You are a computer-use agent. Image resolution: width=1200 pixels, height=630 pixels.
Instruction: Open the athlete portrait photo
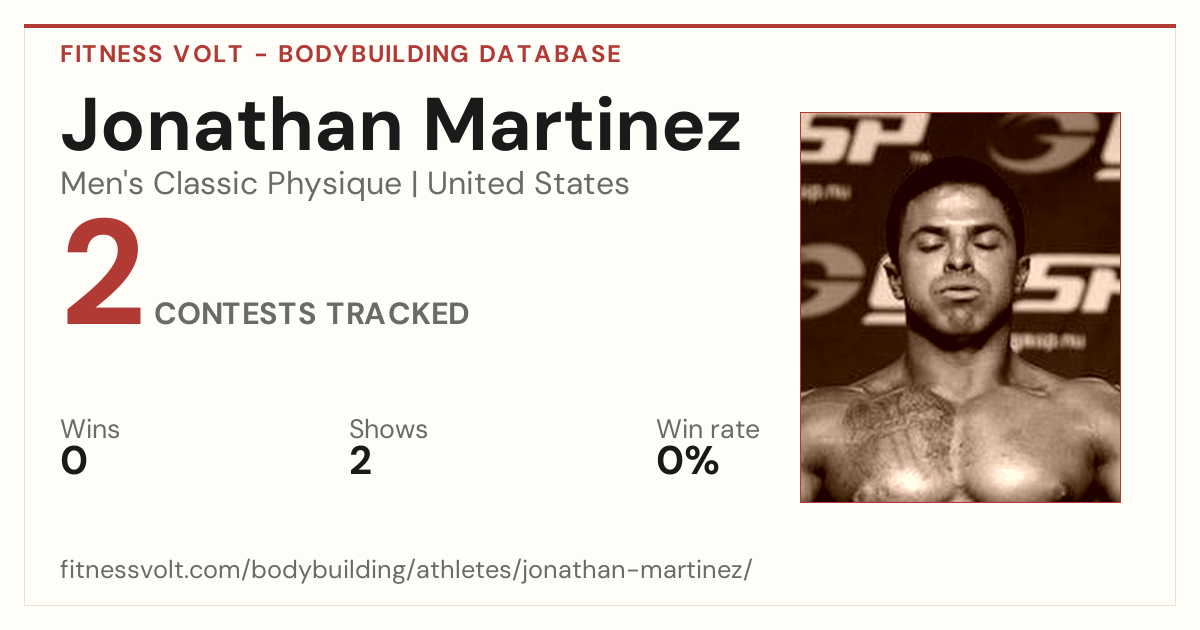pos(960,307)
